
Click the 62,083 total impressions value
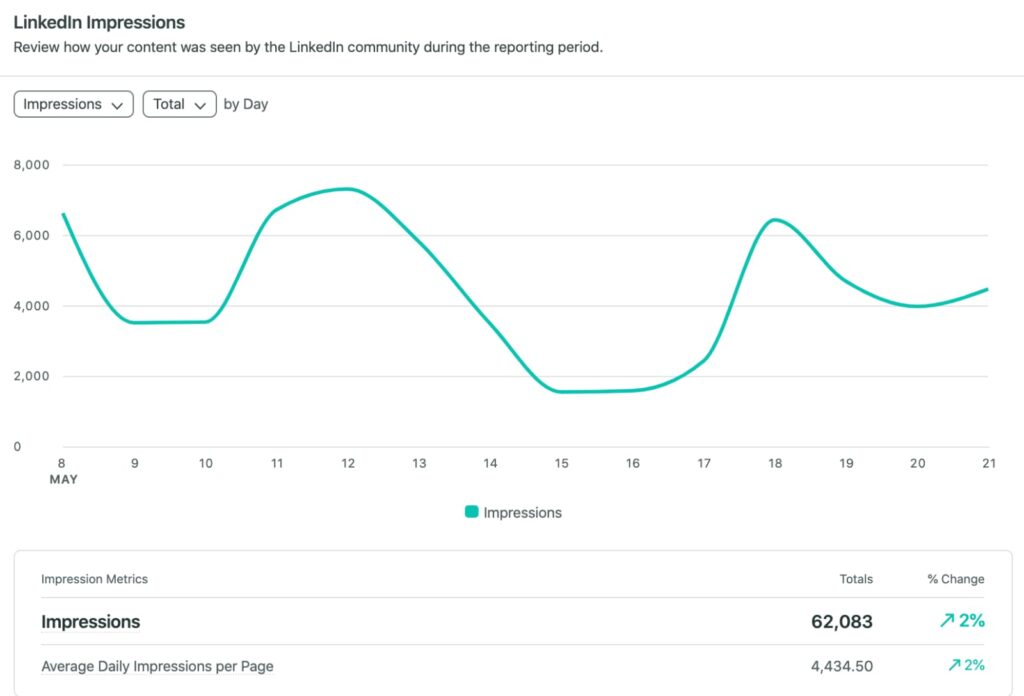841,622
